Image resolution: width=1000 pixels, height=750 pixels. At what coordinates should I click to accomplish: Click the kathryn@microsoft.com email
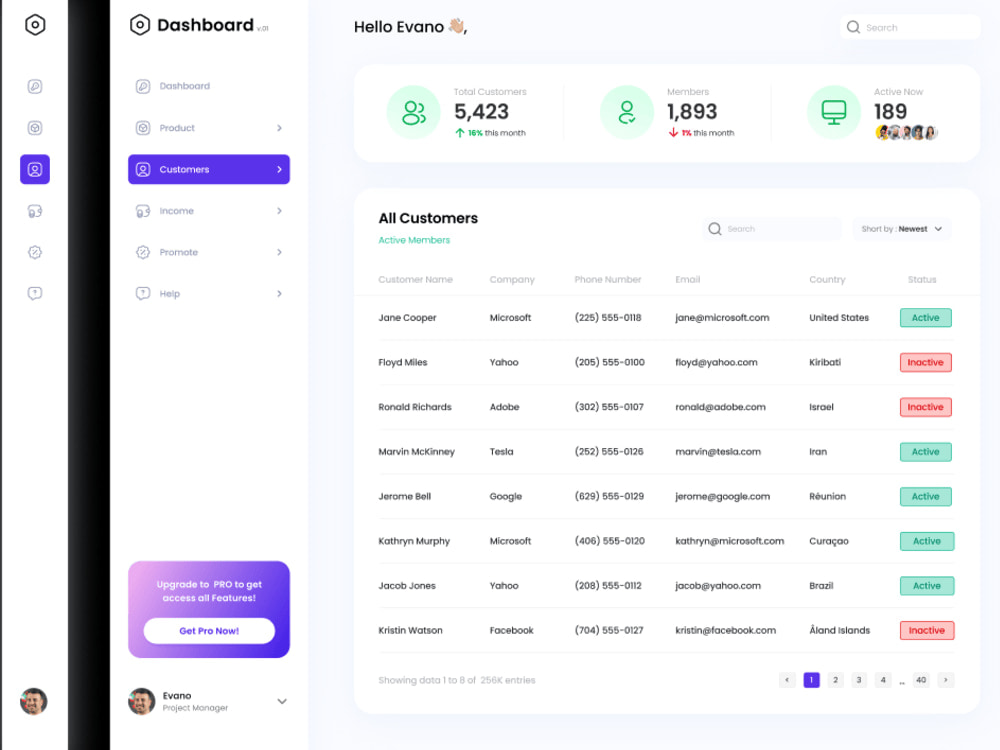[x=730, y=541]
